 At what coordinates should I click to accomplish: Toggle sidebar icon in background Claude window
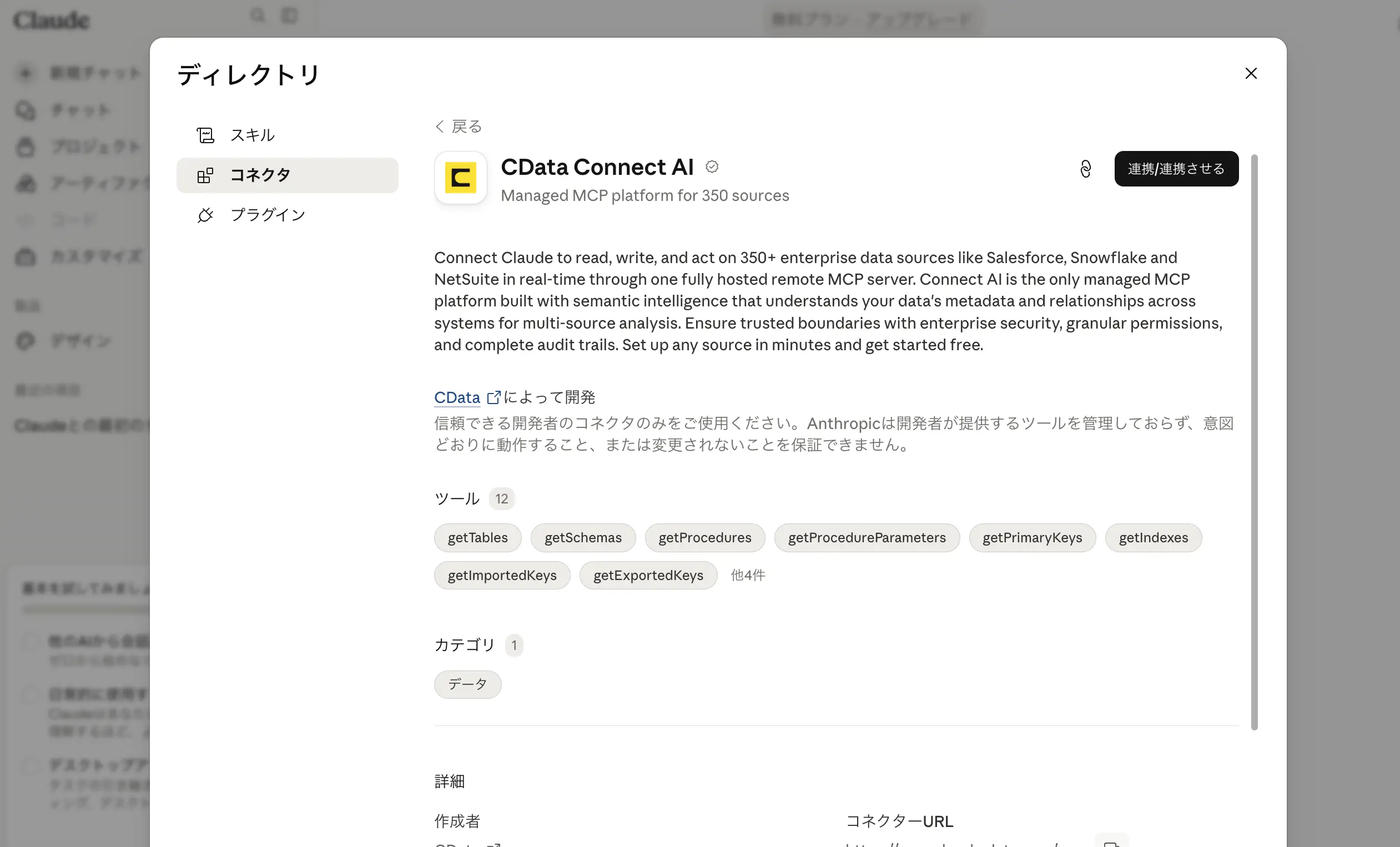(290, 16)
